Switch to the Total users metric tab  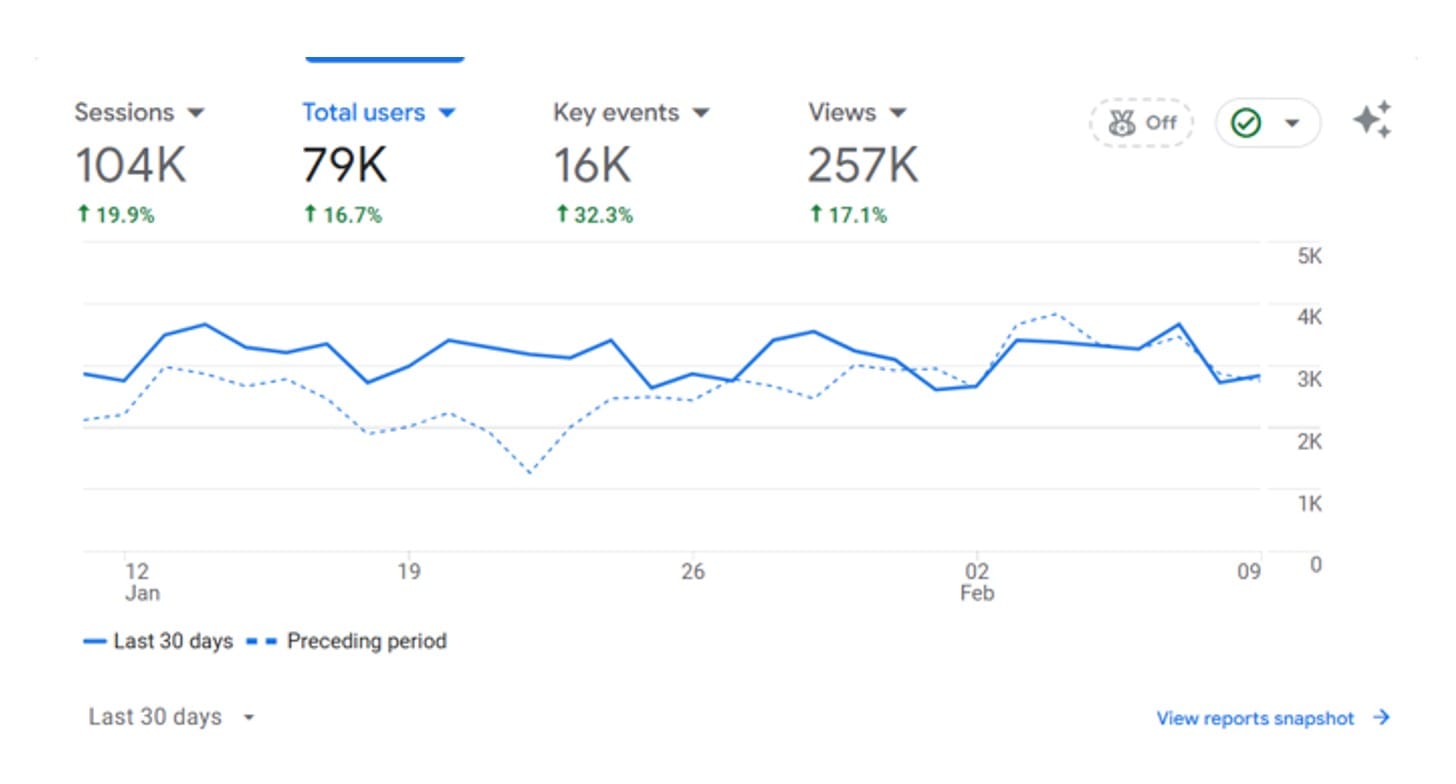click(364, 113)
